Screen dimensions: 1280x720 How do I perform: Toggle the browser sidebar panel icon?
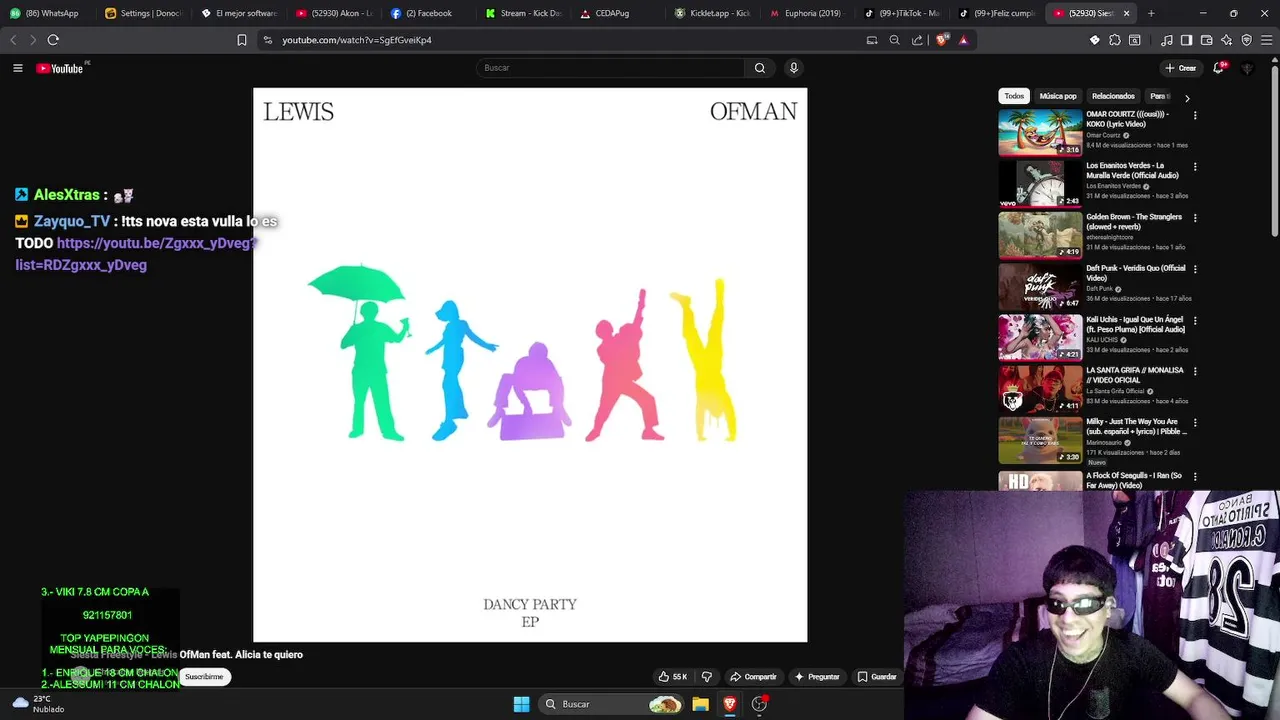coord(1186,40)
